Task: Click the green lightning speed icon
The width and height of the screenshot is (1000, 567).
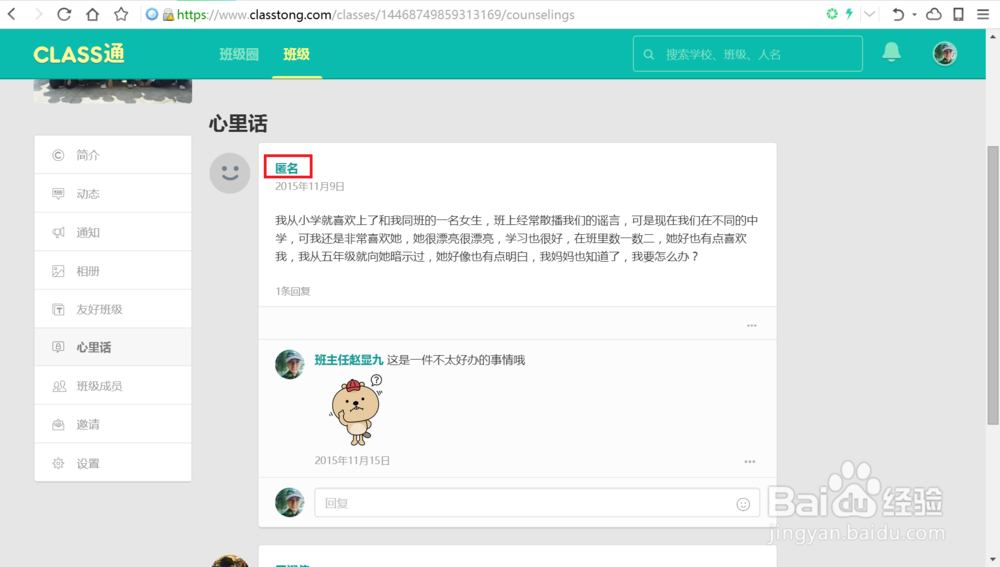Action: (849, 13)
